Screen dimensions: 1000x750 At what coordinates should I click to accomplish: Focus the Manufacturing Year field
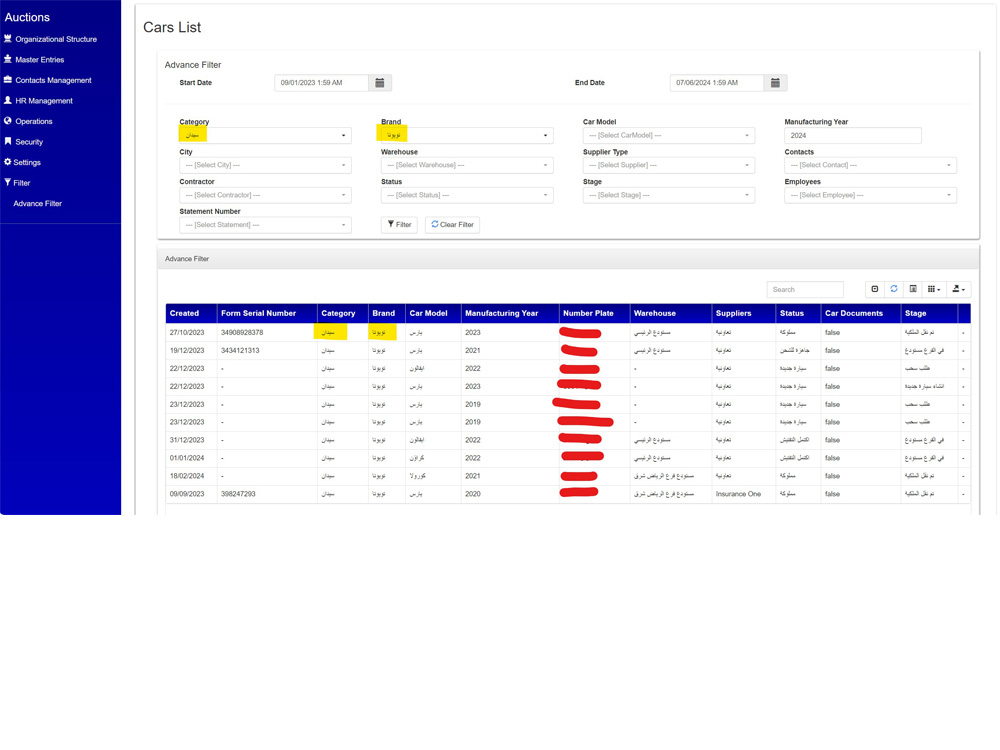click(853, 135)
